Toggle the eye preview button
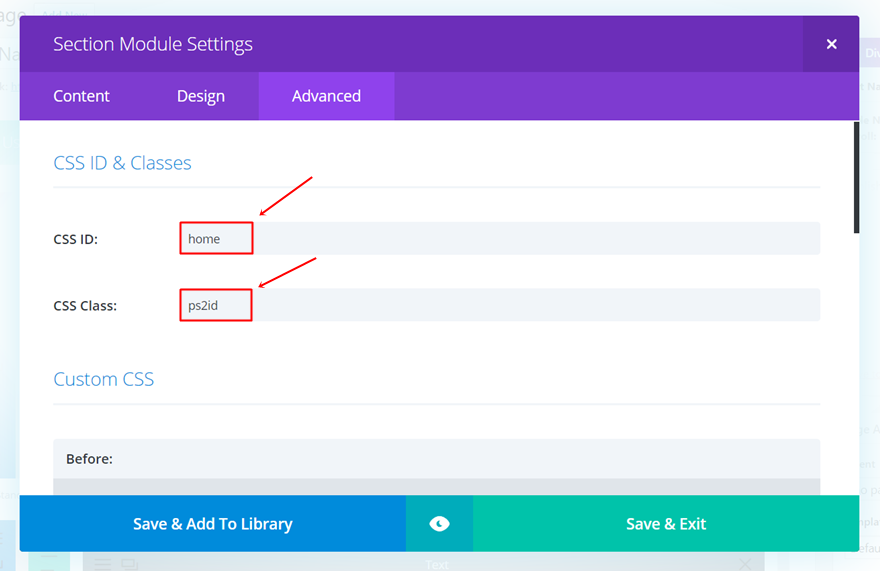 [439, 524]
